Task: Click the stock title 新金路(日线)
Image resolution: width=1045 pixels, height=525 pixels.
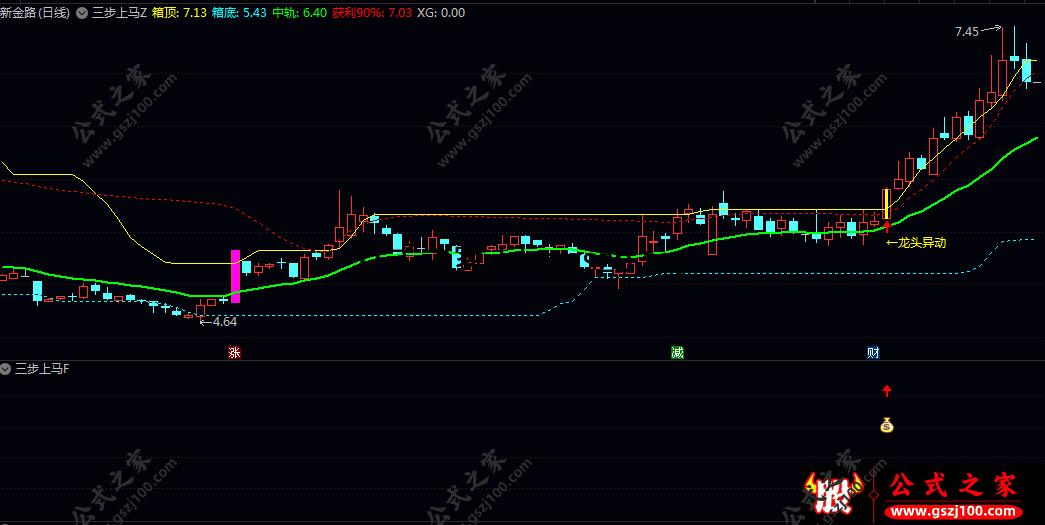Action: point(35,13)
